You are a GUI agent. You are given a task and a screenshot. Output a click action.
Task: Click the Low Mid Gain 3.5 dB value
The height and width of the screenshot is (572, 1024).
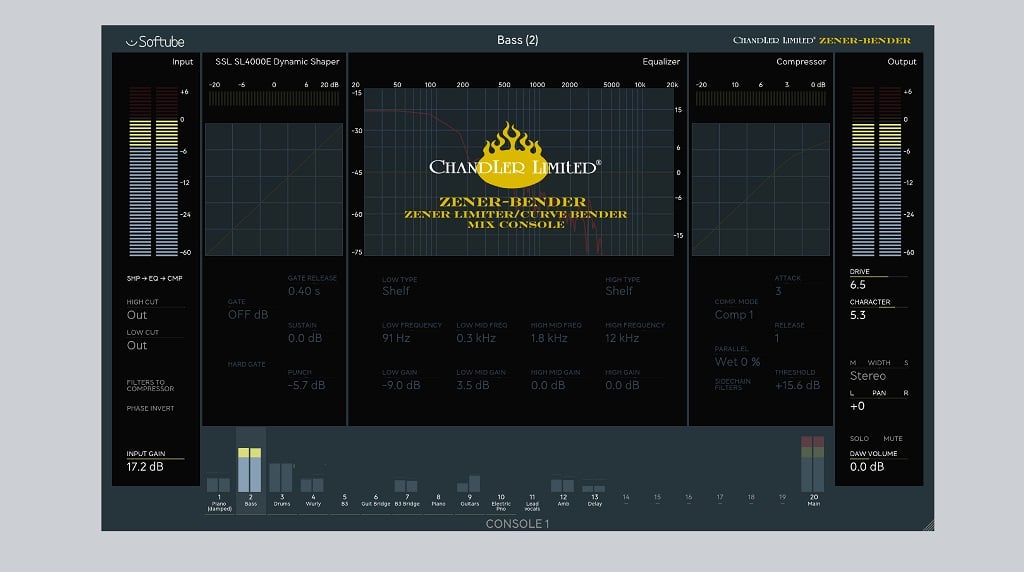click(473, 385)
